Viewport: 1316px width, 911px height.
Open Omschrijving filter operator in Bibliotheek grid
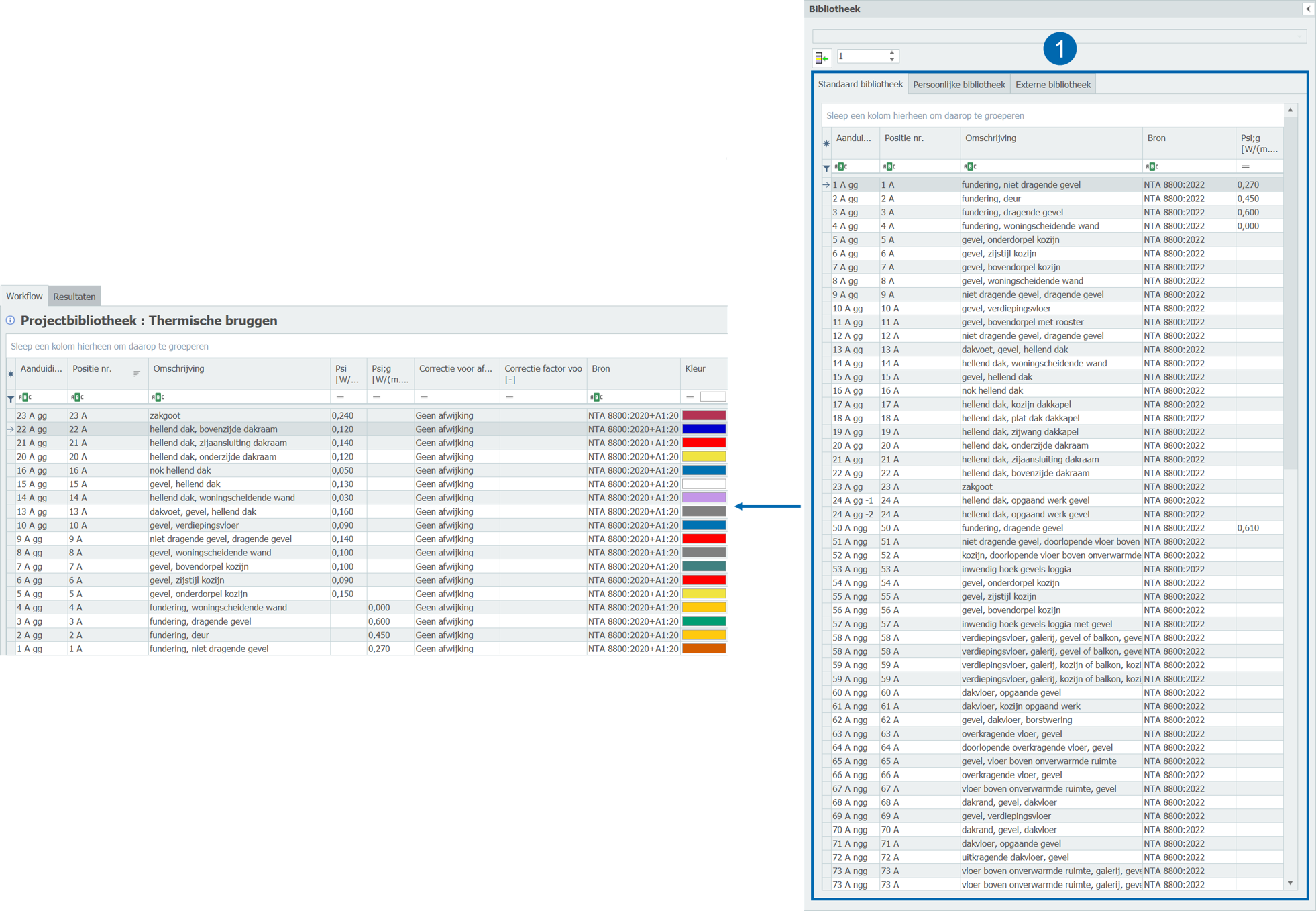tap(970, 166)
